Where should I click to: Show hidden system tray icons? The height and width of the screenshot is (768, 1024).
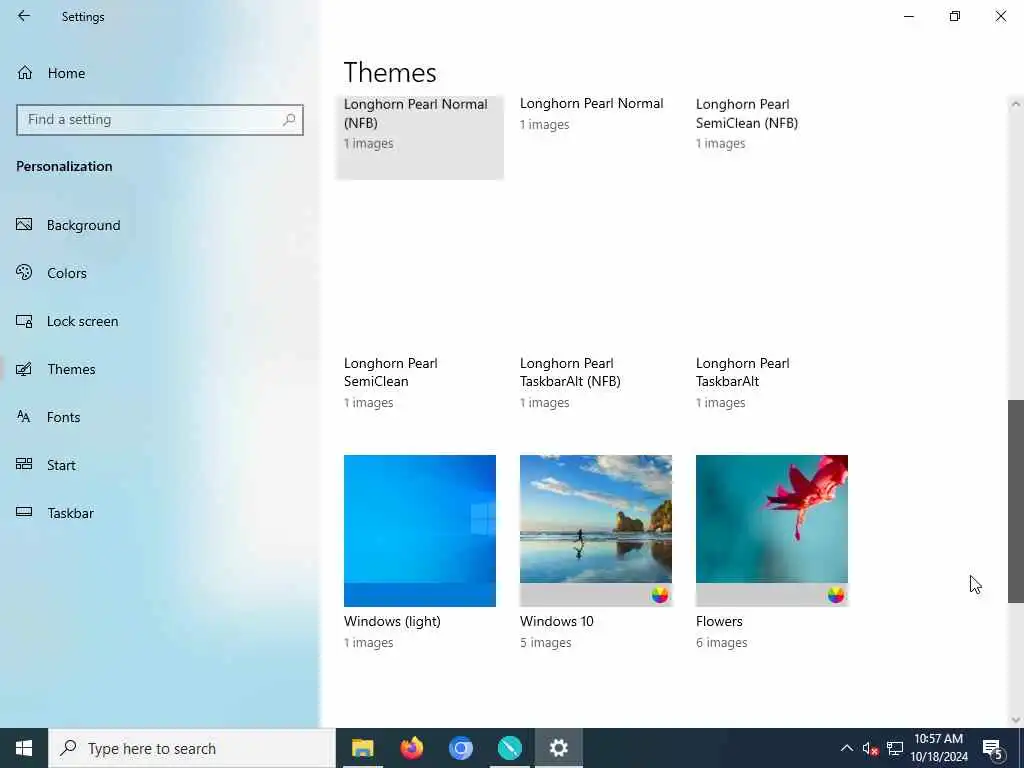click(846, 748)
